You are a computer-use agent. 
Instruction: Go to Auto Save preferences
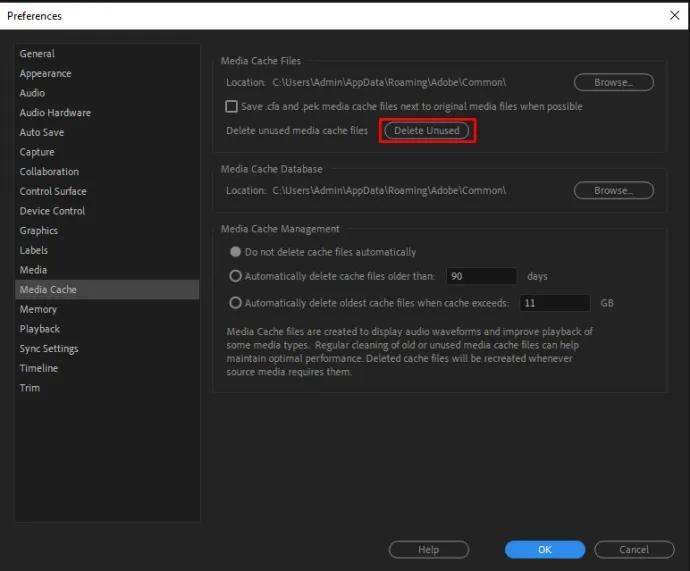42,132
